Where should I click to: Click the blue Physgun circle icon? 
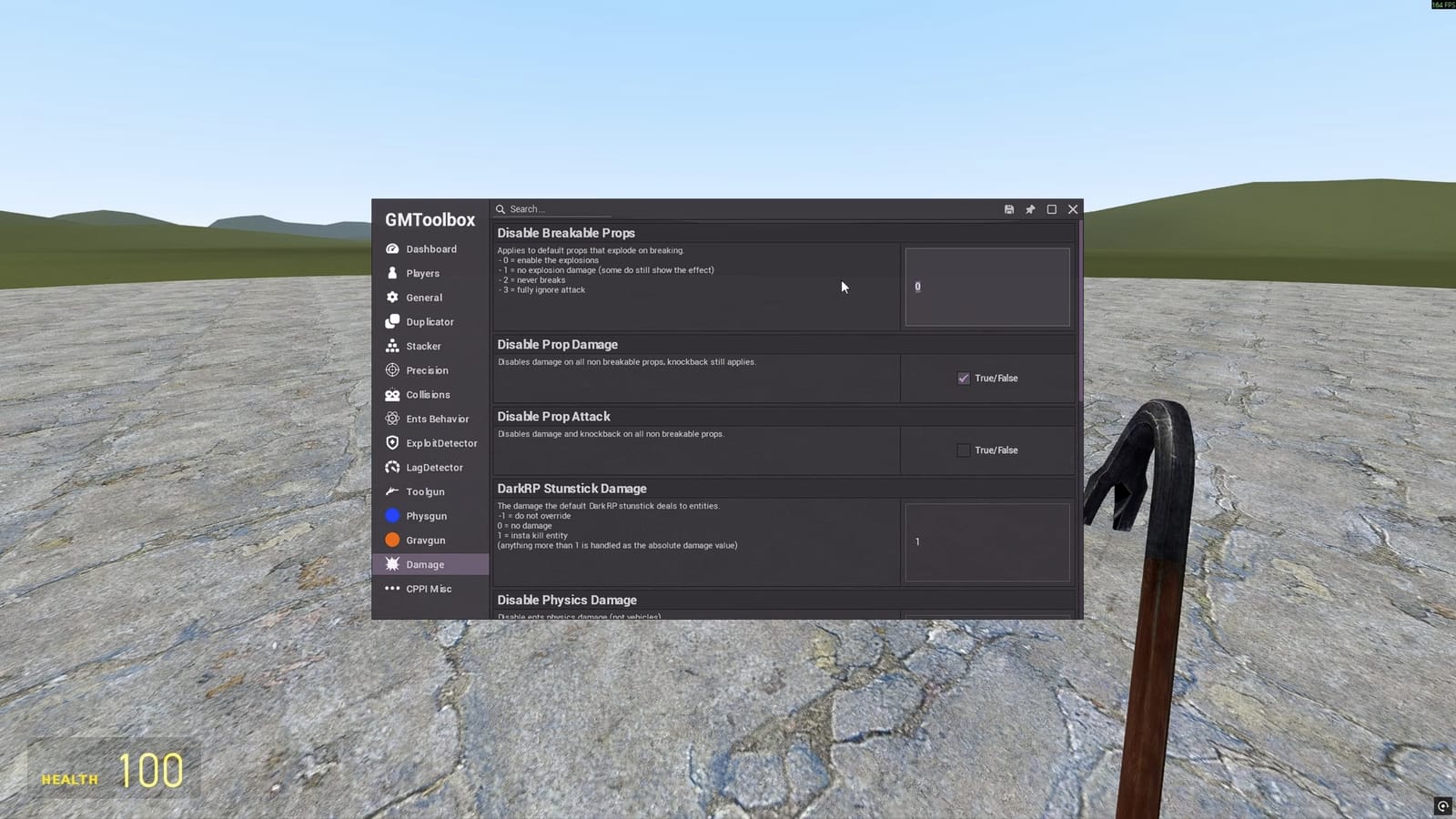pos(392,516)
